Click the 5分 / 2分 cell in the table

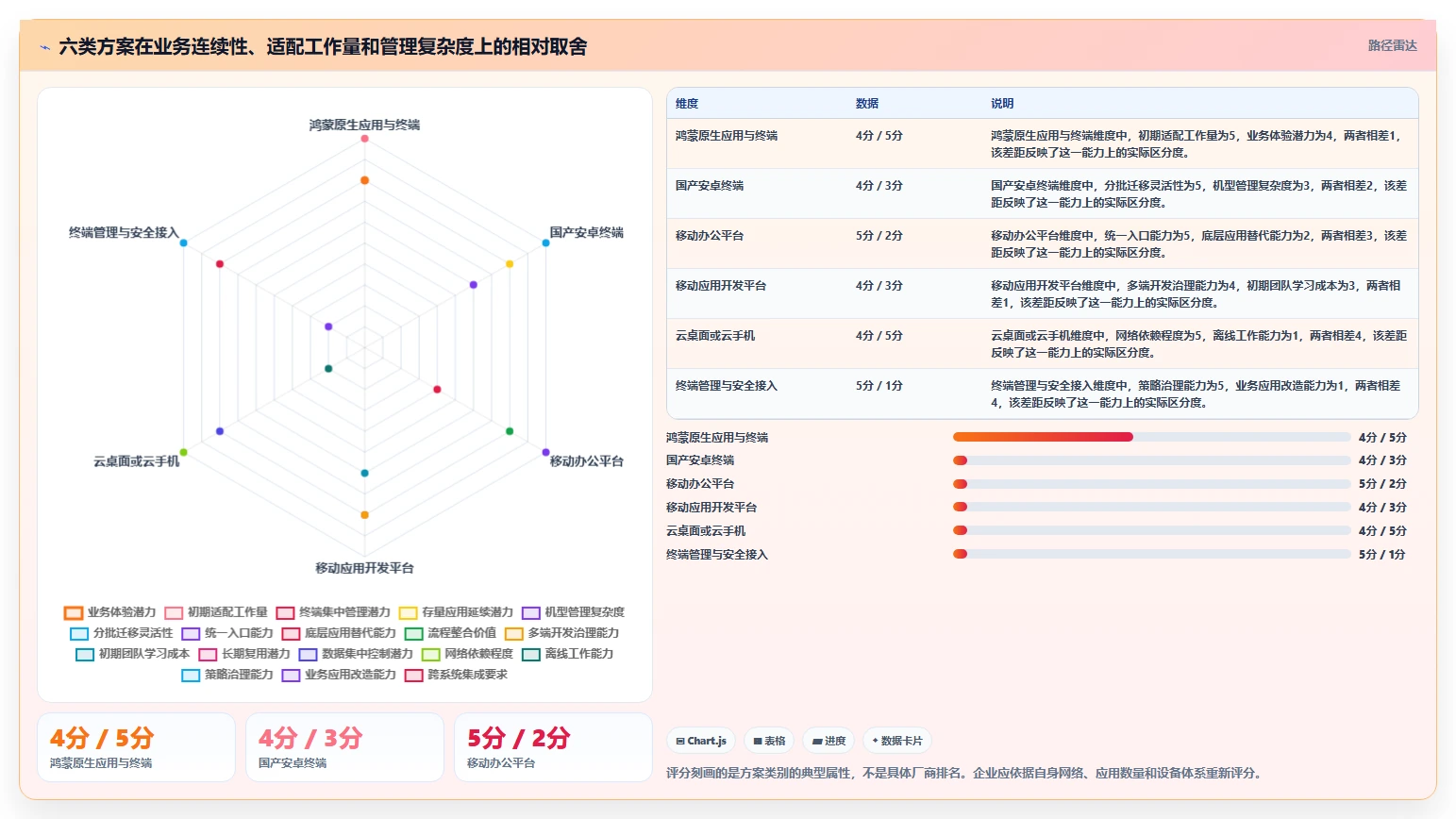click(879, 236)
